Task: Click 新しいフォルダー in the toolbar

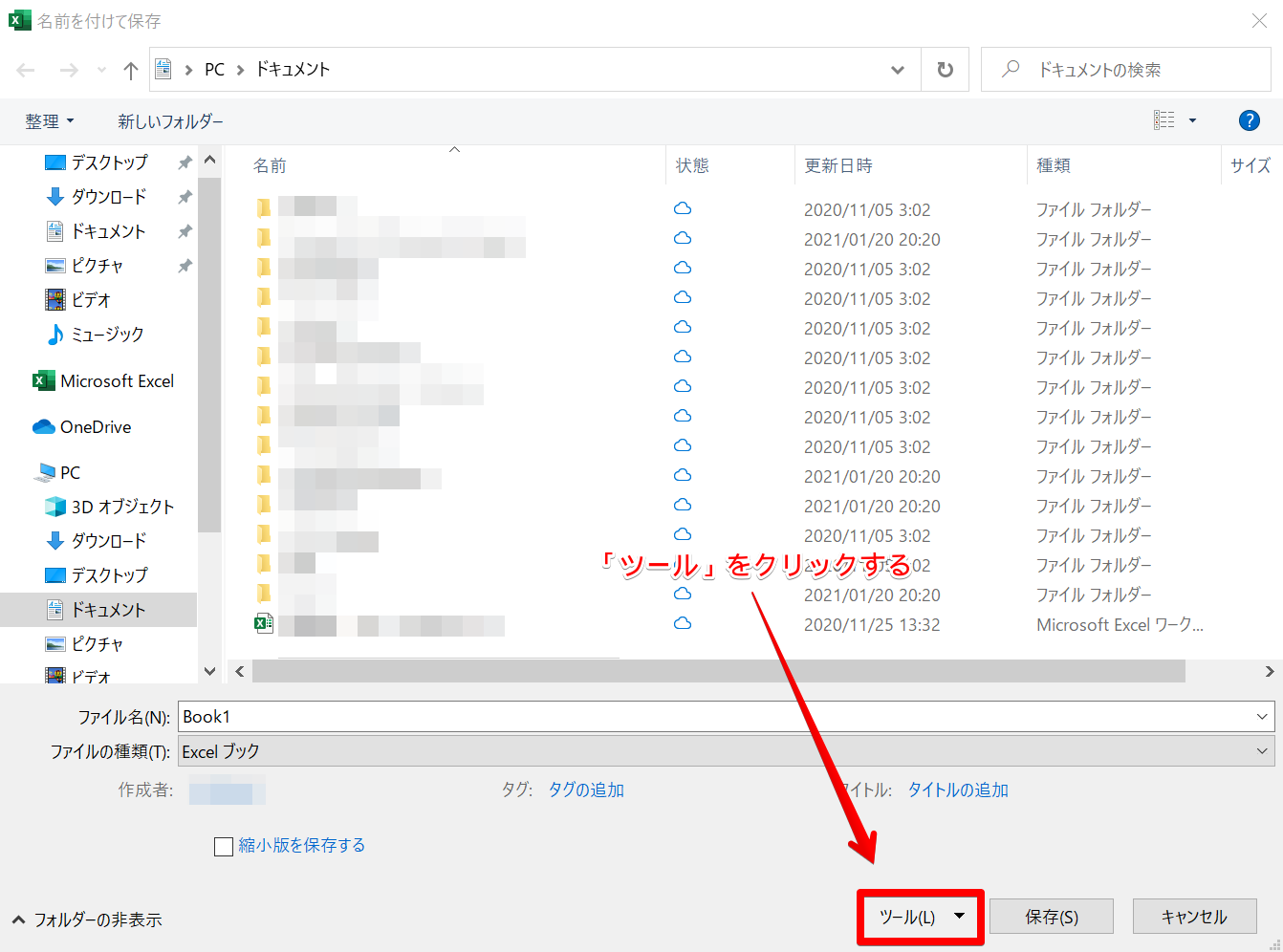Action: 170,121
